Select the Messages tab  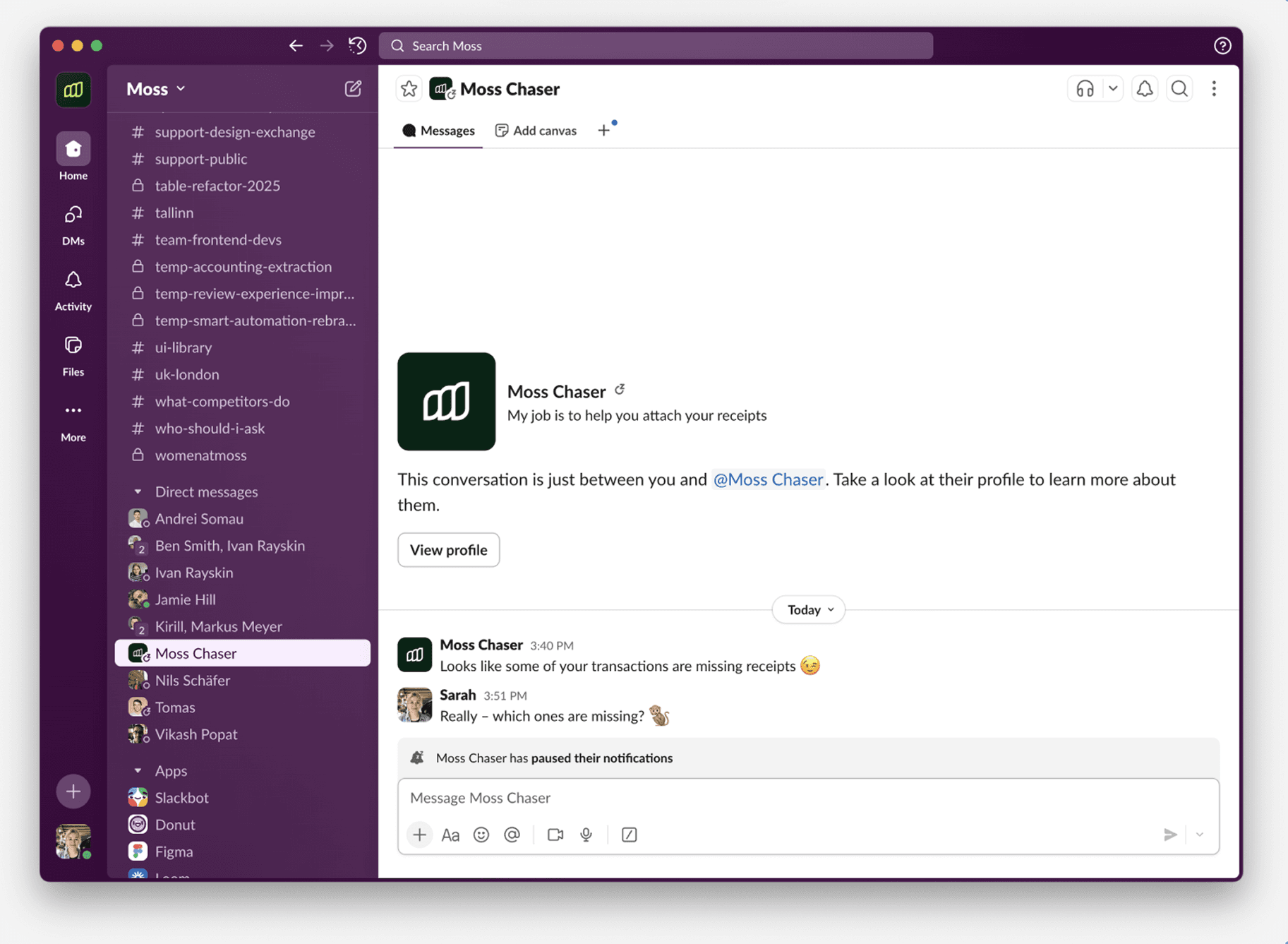point(438,131)
